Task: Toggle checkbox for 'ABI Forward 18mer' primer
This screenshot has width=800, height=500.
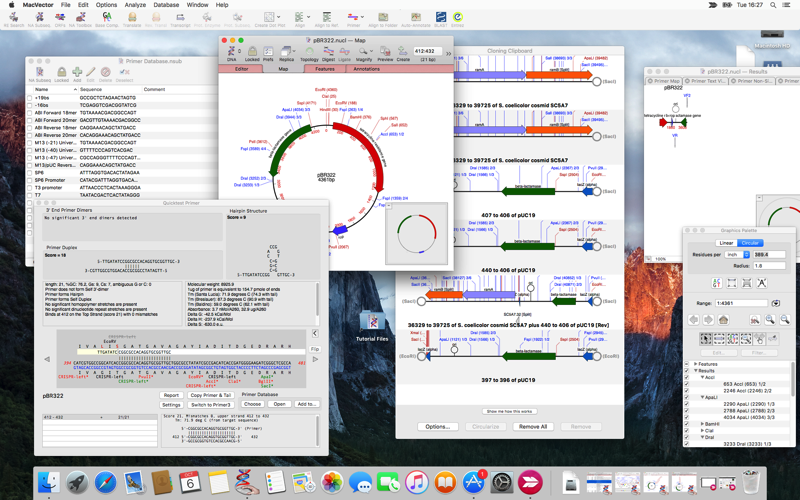Action: [x=30, y=113]
